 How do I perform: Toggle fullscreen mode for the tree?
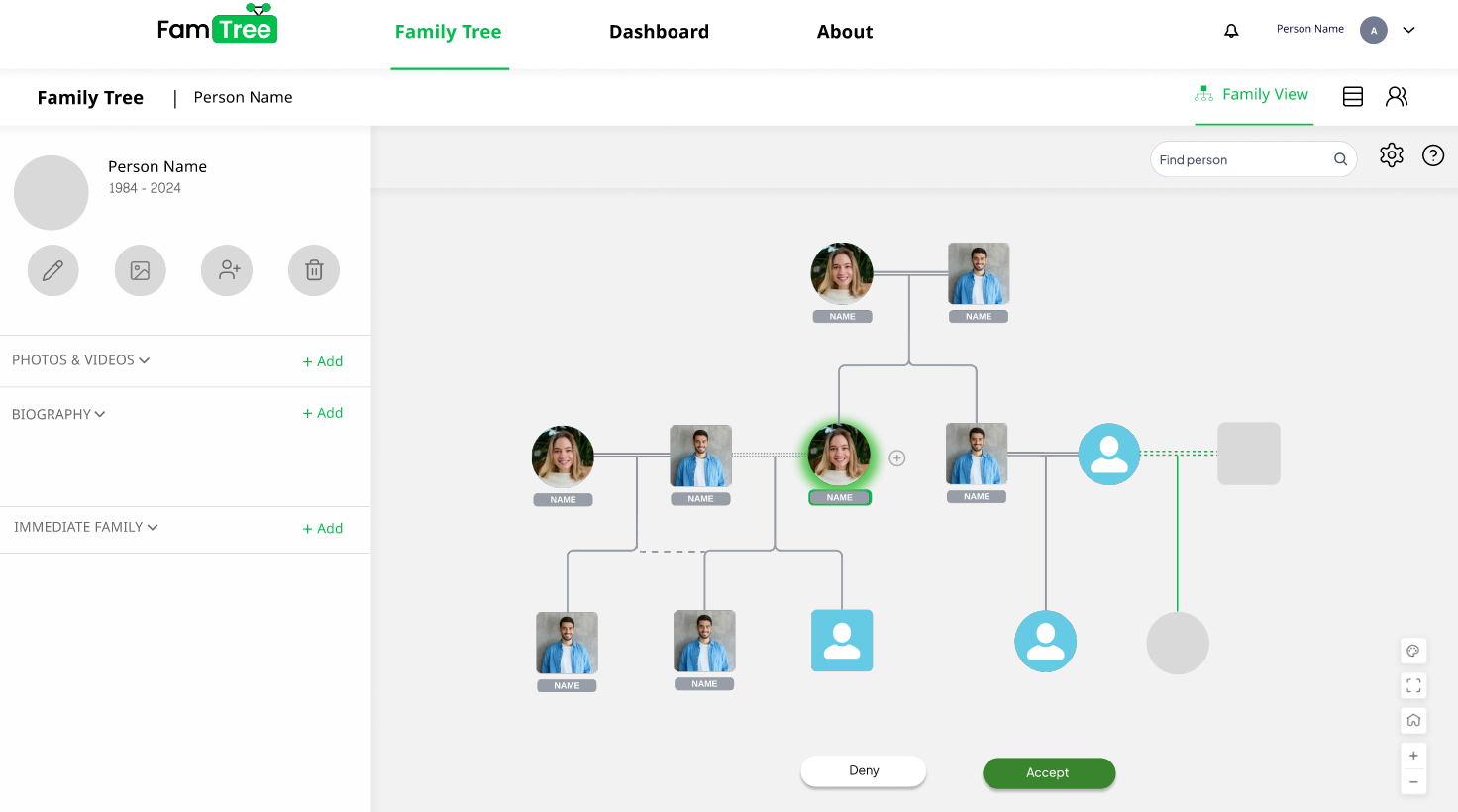(x=1413, y=685)
